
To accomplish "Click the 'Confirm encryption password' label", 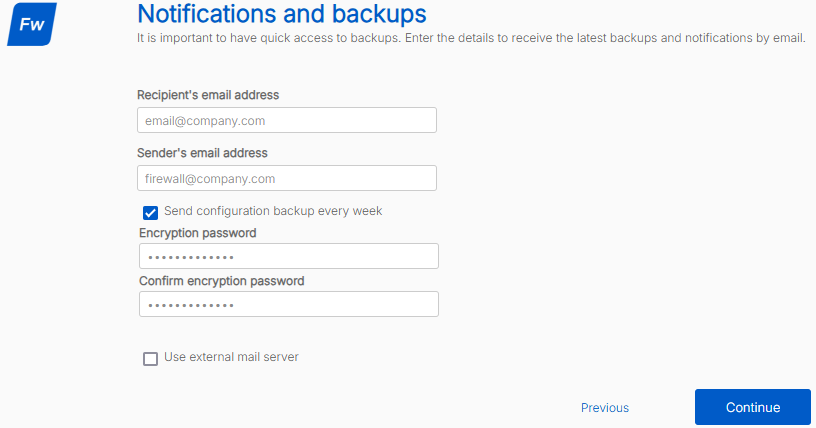I will [221, 281].
